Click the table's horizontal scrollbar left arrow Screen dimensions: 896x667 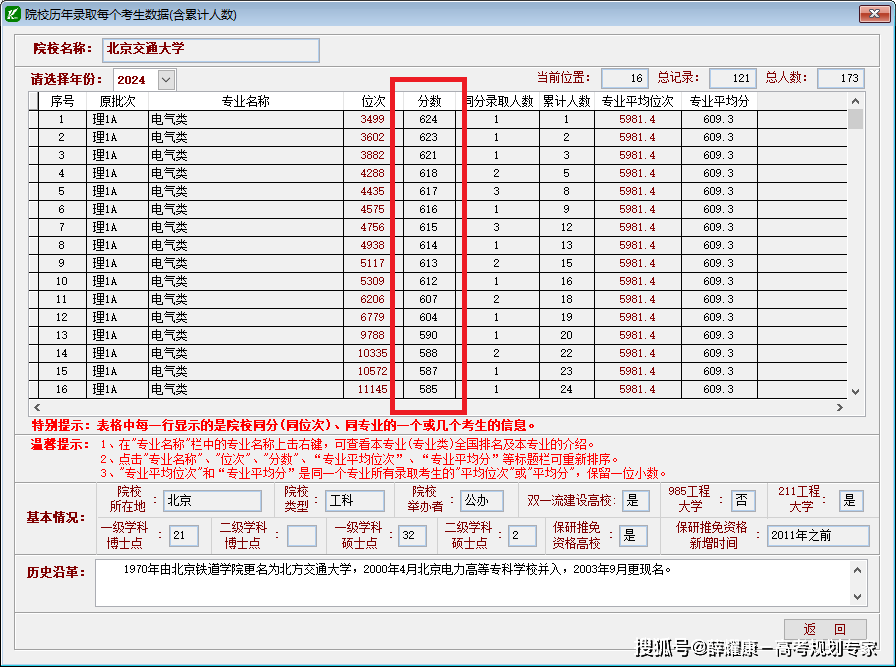37,407
